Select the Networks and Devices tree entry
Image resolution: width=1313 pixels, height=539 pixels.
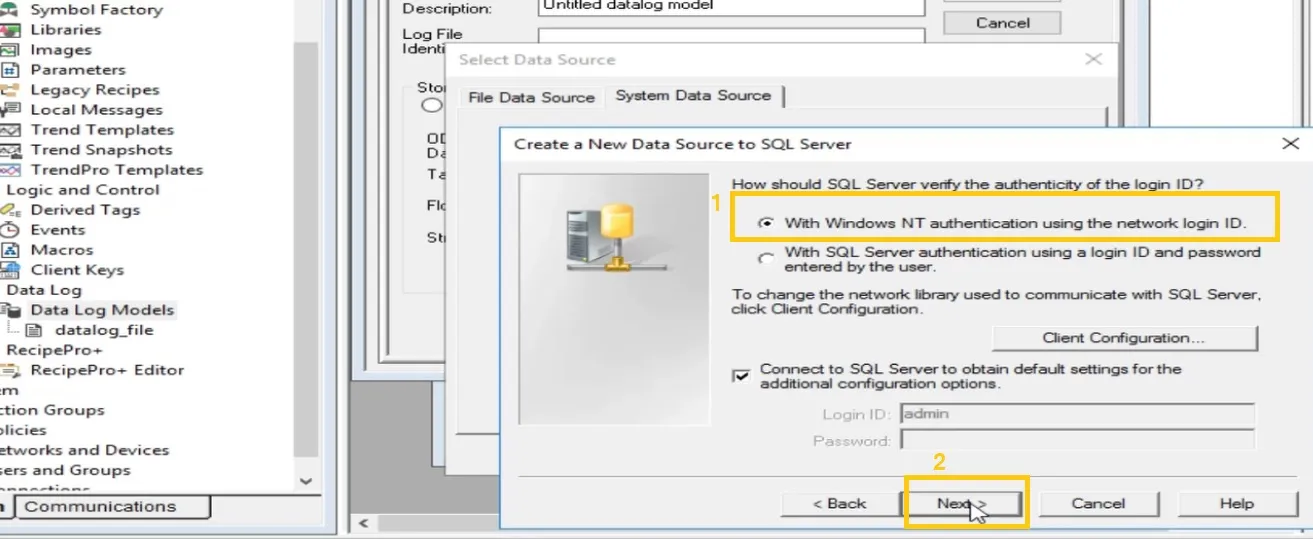84,450
